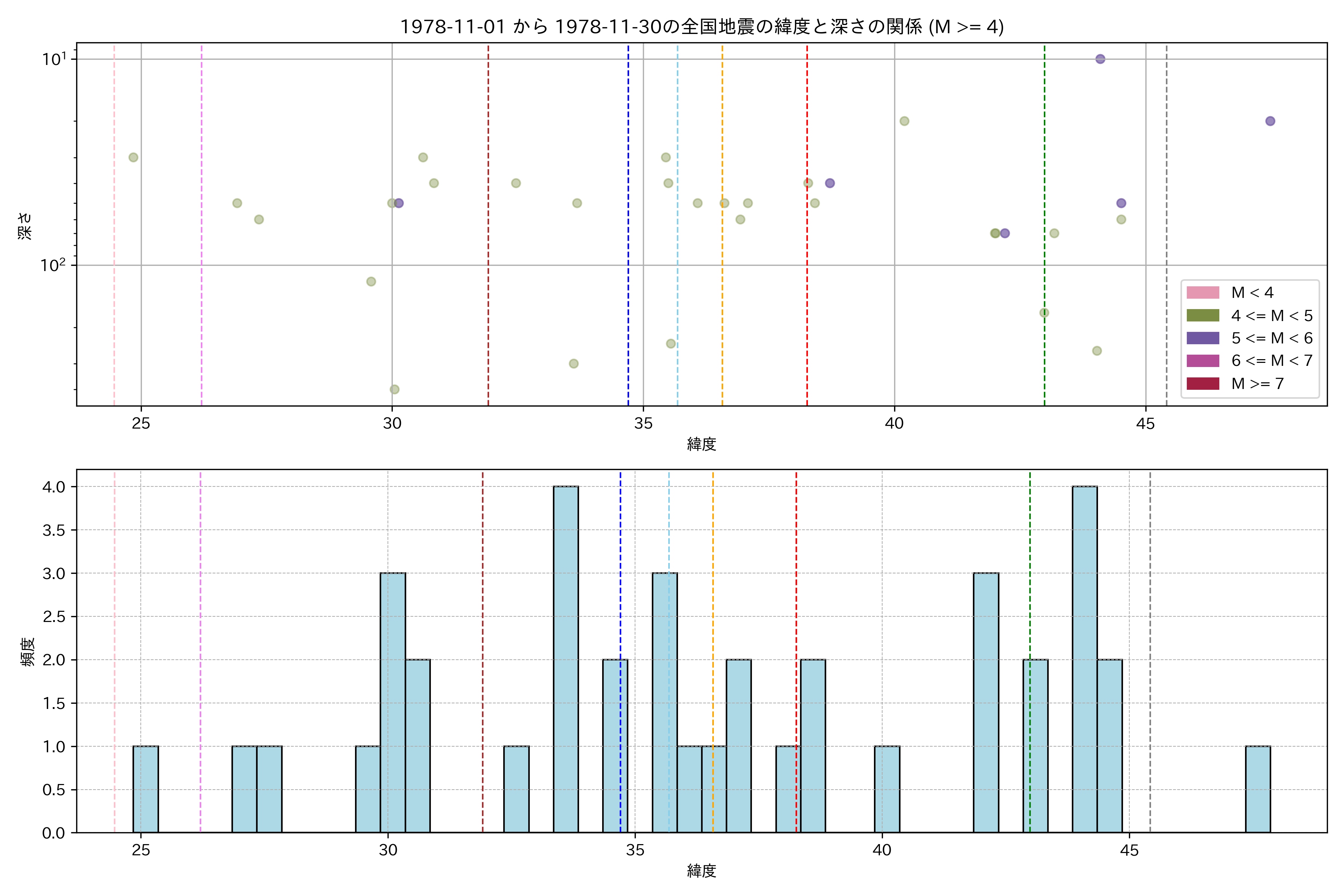Click the 頻度 y-axis label

(27, 651)
